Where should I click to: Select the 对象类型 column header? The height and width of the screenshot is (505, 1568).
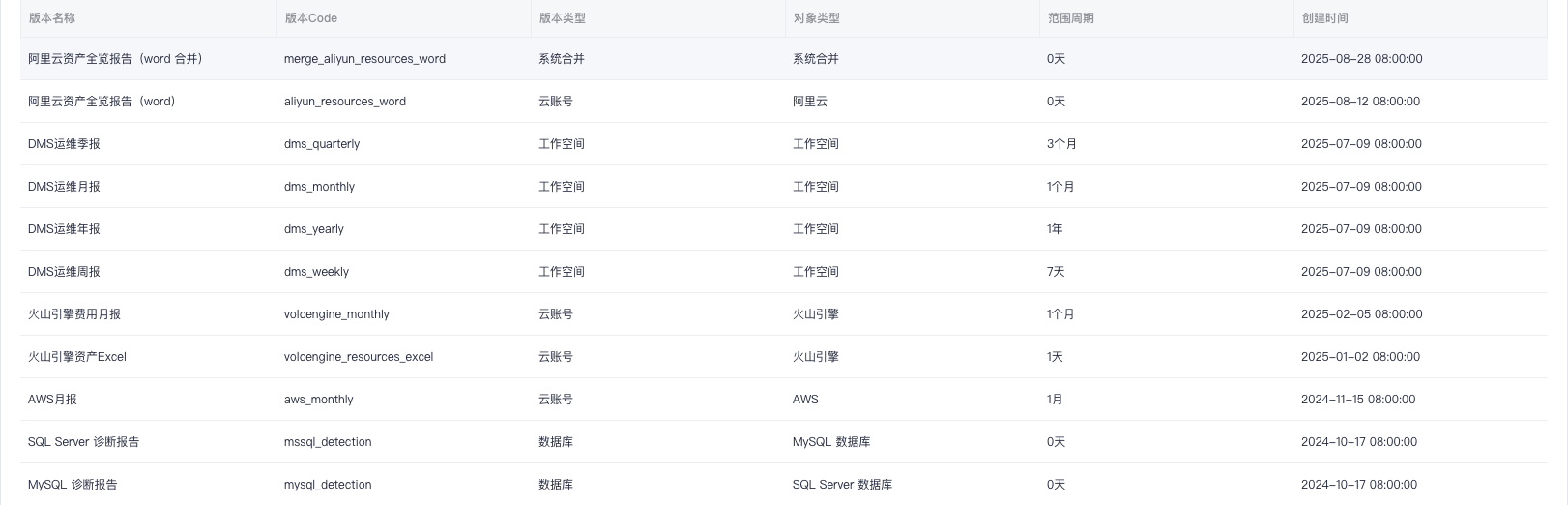(816, 18)
